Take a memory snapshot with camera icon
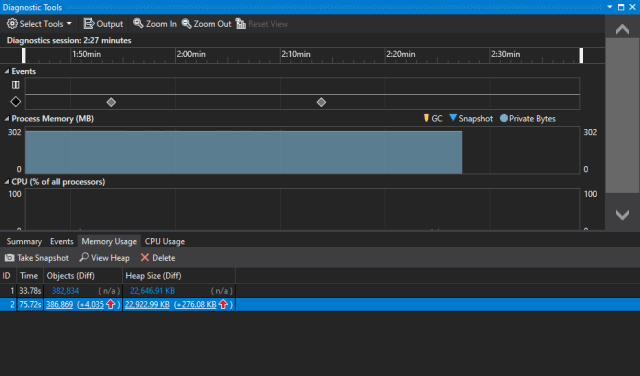The image size is (640, 376). point(37,258)
